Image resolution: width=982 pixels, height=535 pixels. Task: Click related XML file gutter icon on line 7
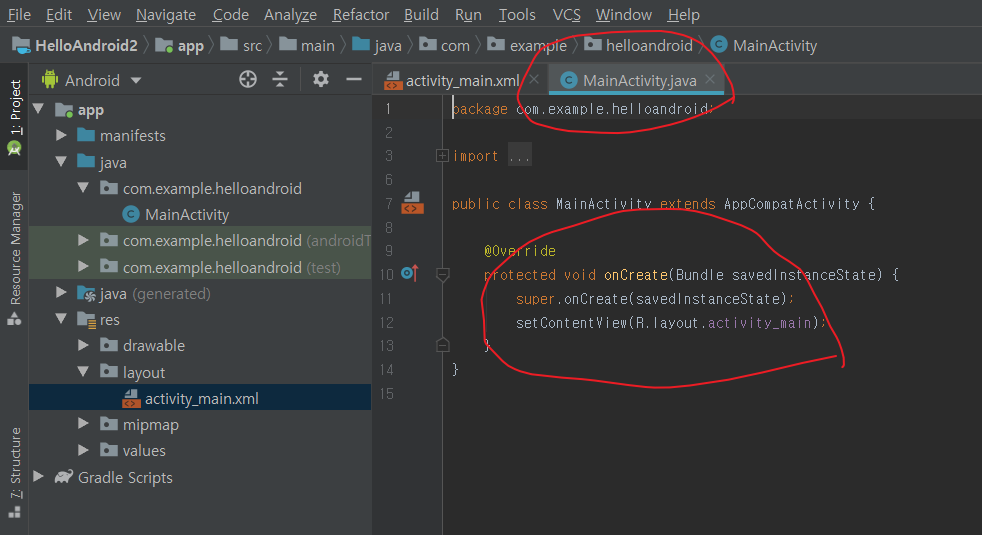tap(412, 203)
